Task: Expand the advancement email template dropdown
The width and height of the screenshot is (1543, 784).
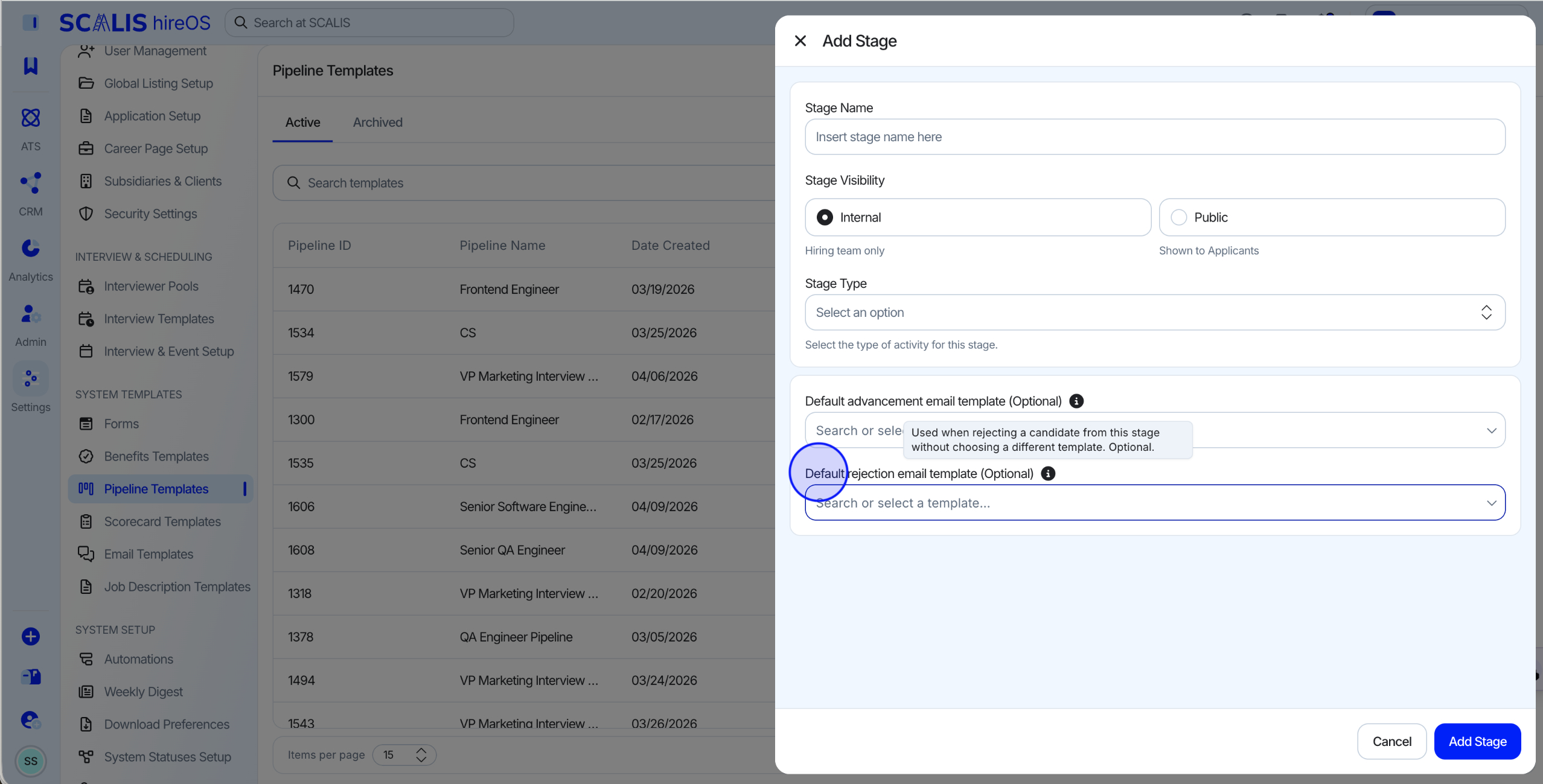Action: (1155, 430)
